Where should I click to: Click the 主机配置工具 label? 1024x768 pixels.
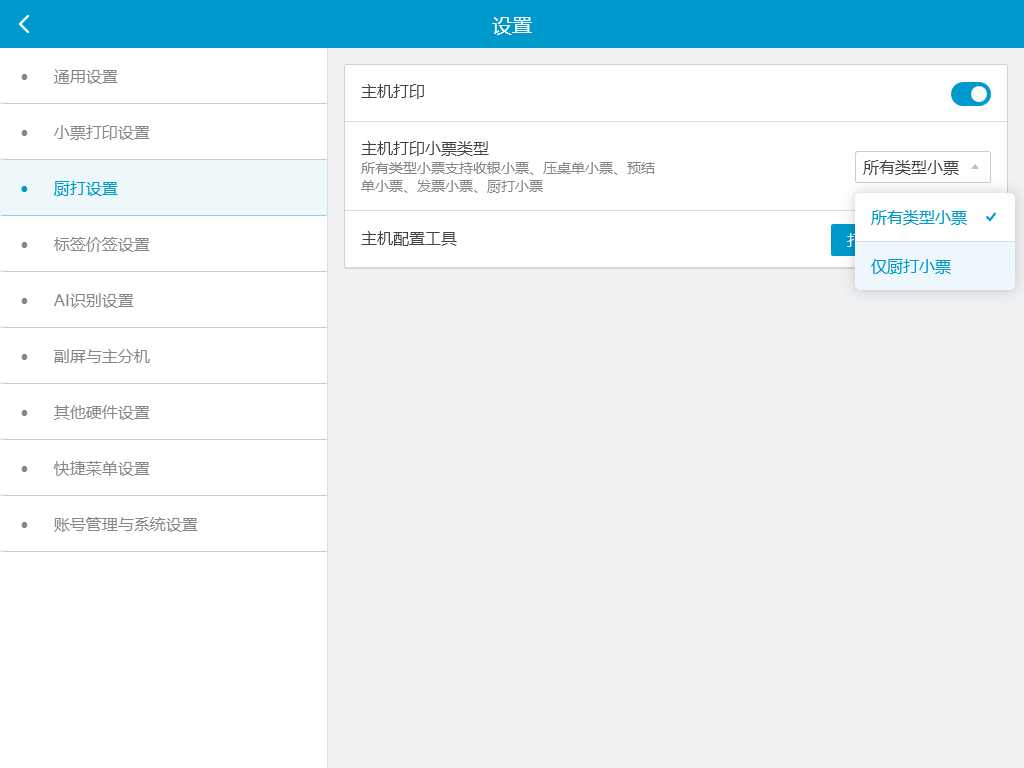click(409, 239)
